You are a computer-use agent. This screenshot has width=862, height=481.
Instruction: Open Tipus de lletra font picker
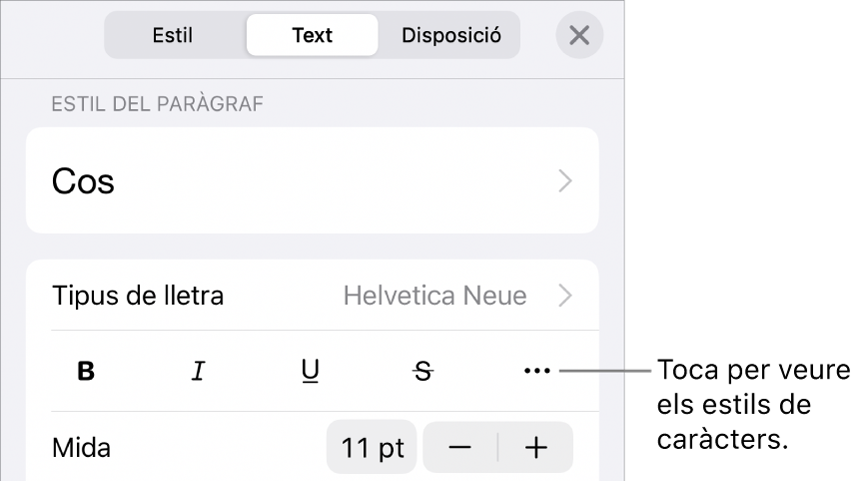point(312,296)
